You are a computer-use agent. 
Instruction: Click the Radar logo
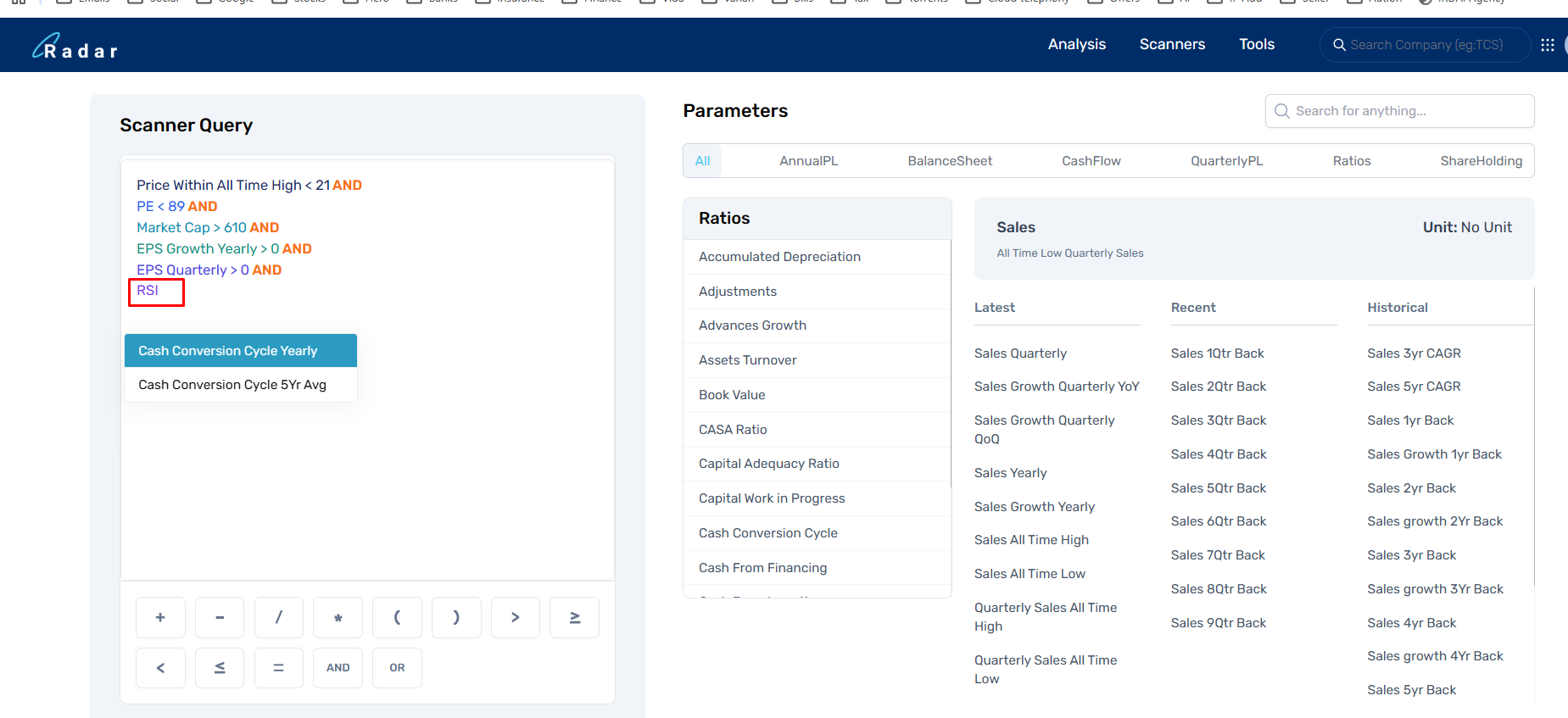(75, 47)
